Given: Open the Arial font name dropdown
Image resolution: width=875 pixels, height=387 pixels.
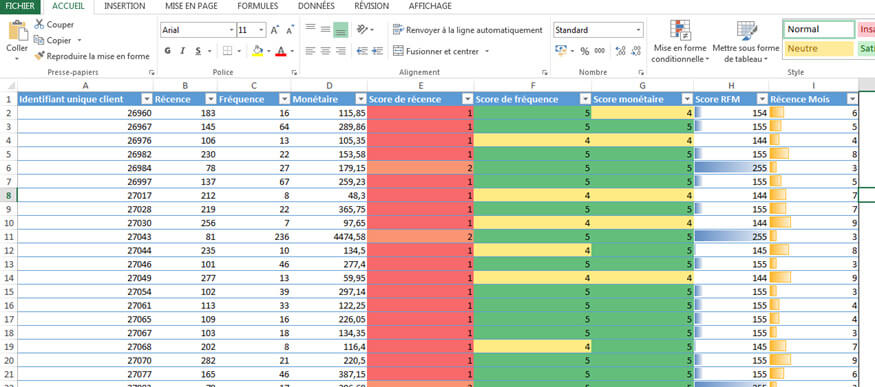Looking at the screenshot, I should tap(232, 30).
